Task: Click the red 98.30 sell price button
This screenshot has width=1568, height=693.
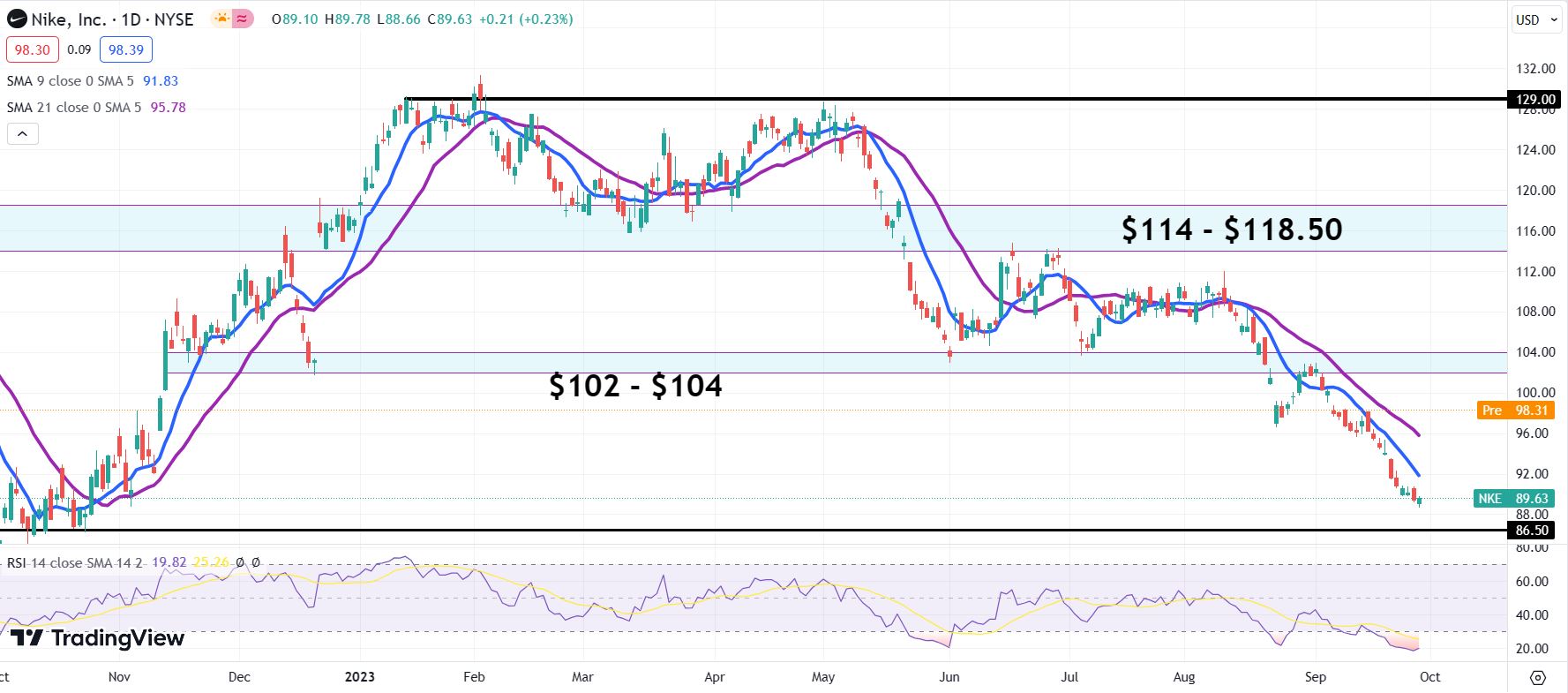Action: tap(33, 49)
